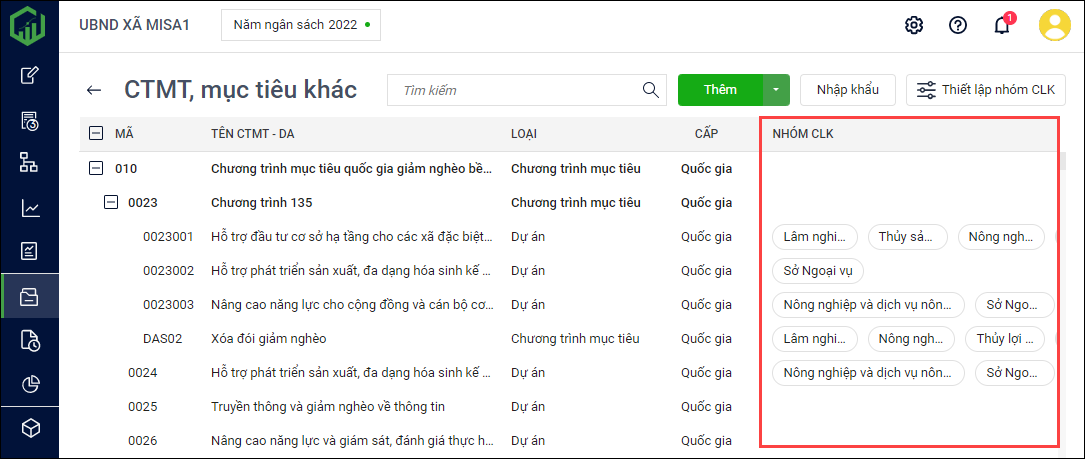Open the user avatar profile

tap(1054, 25)
